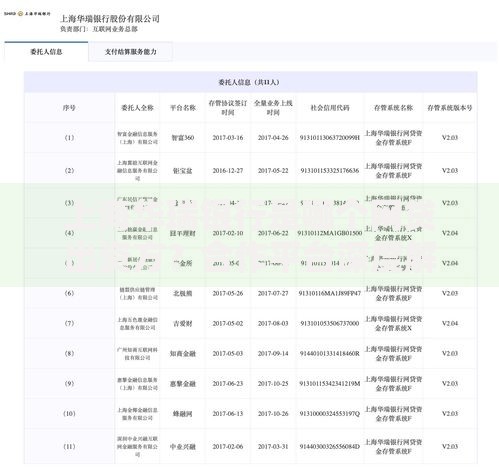Screen dimensions: 499x470
Task: Click platform name 吉爱财
Action: 183,323
